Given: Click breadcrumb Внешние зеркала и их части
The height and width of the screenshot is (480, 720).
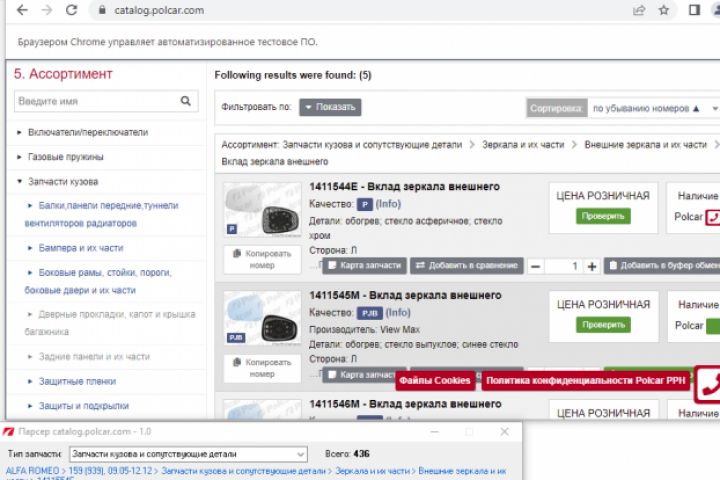Looking at the screenshot, I should tap(645, 145).
